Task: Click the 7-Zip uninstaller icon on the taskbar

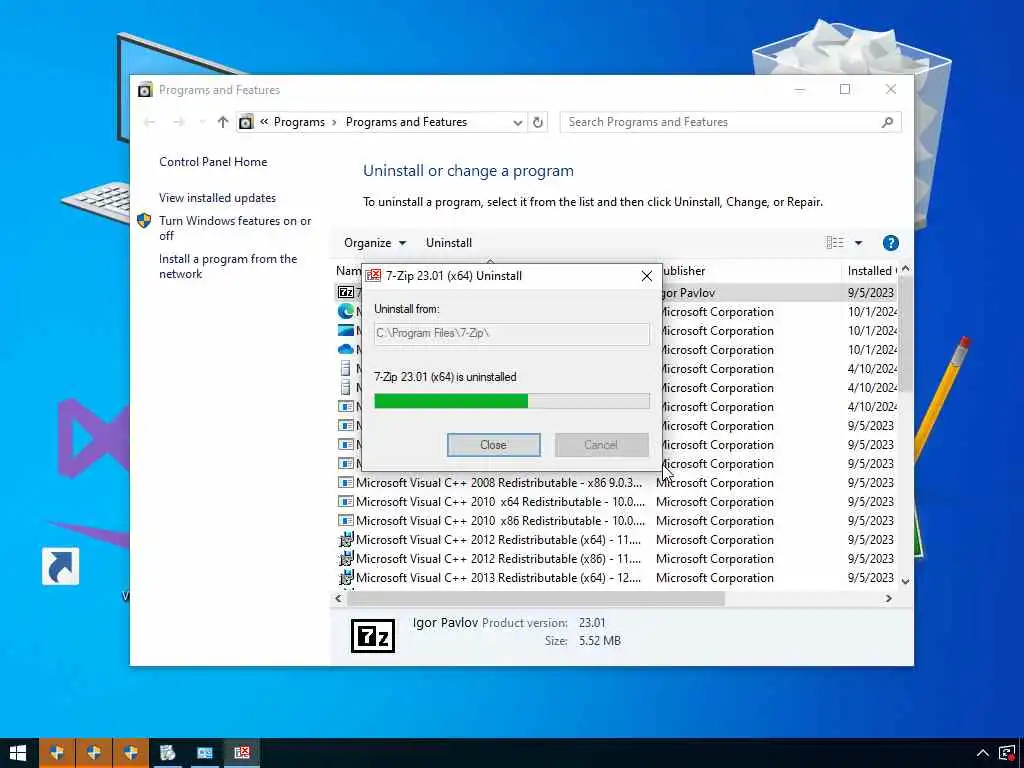Action: point(242,753)
